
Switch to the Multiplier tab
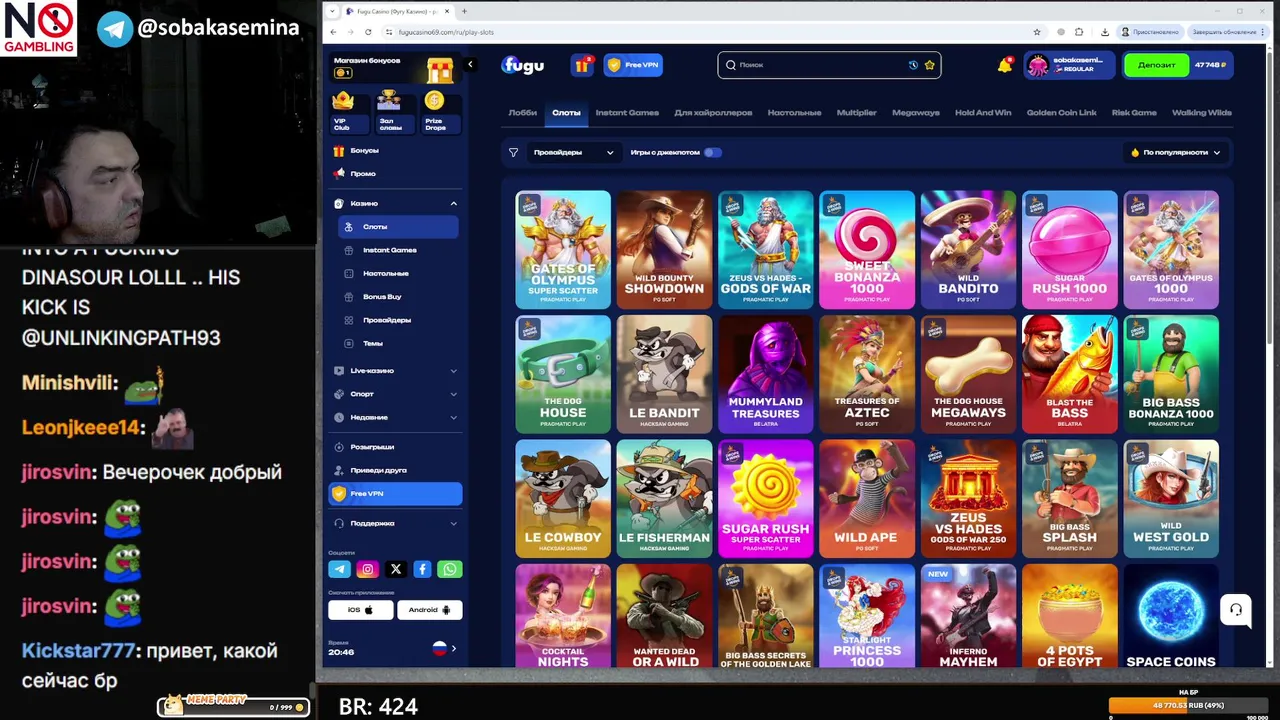point(857,113)
